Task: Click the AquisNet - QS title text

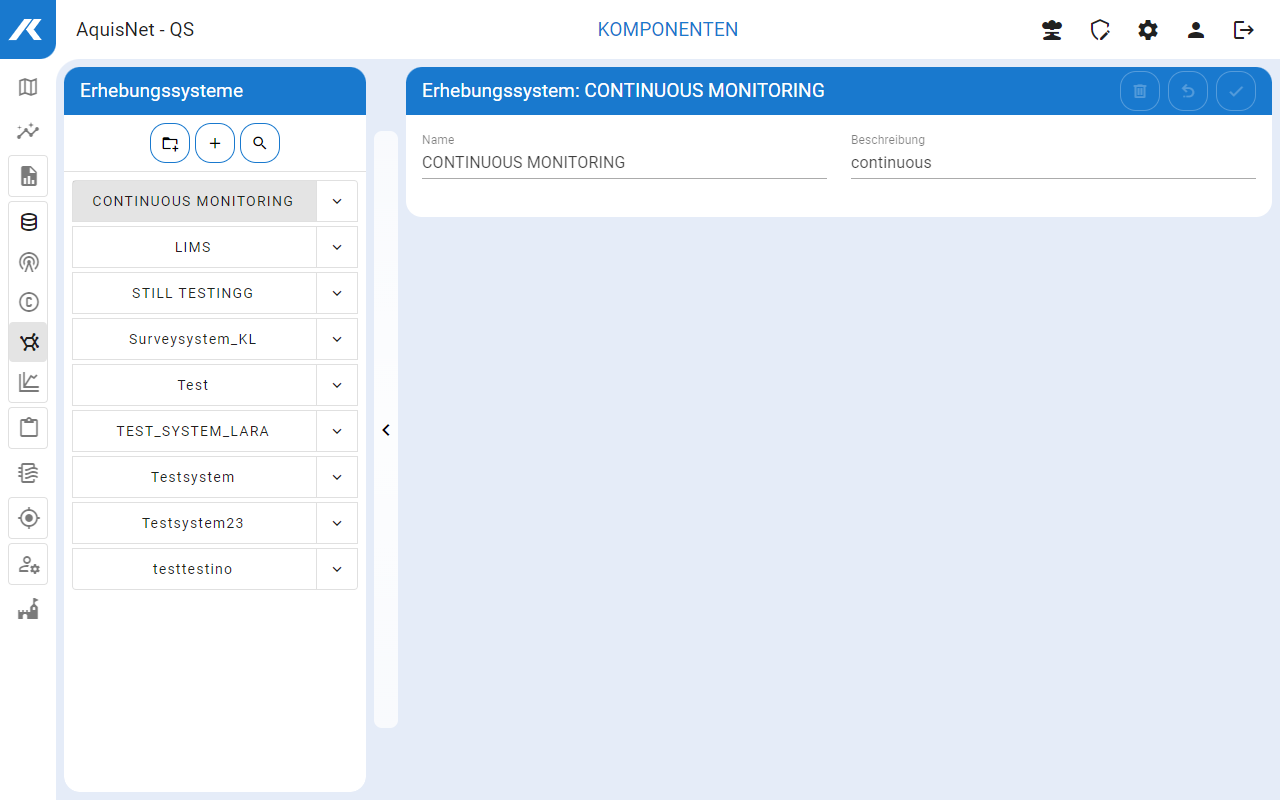Action: [135, 30]
